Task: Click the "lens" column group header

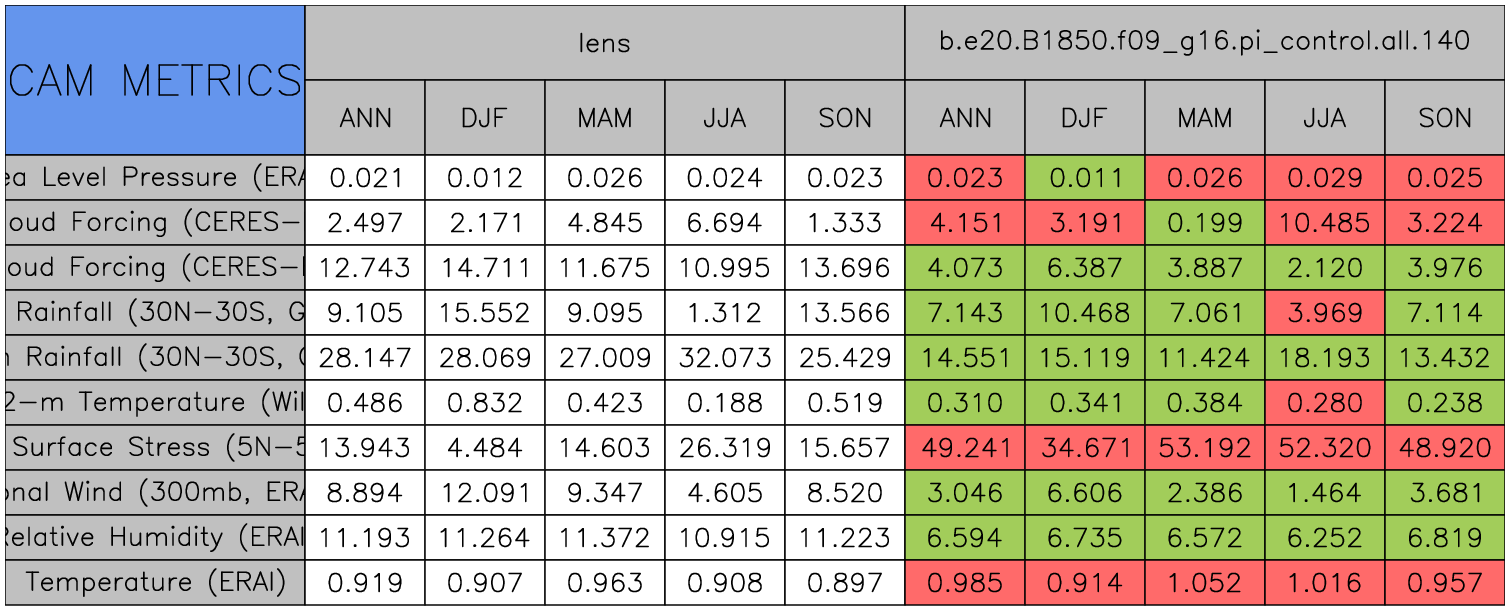Action: [x=604, y=43]
